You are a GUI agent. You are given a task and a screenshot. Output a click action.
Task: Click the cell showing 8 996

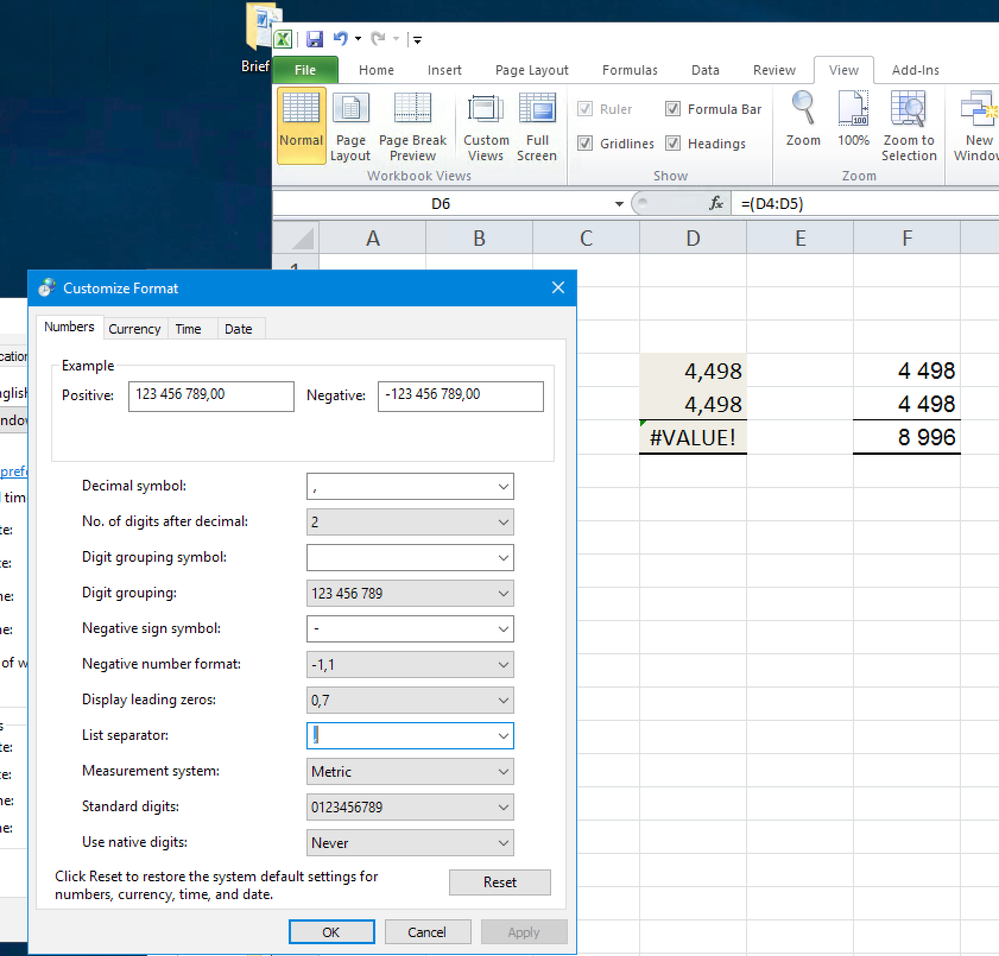907,438
